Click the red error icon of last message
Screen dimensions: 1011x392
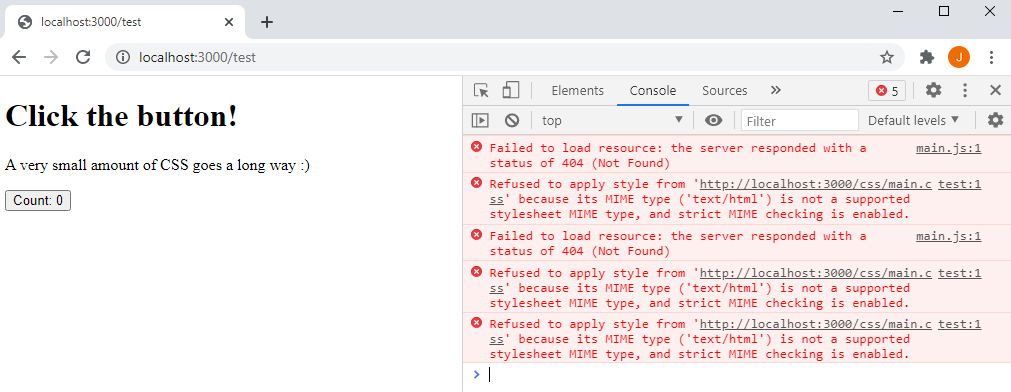[476, 323]
